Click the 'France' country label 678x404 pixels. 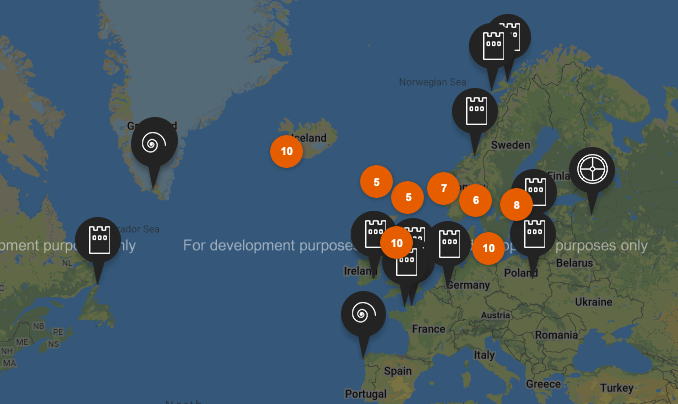pyautogui.click(x=429, y=329)
